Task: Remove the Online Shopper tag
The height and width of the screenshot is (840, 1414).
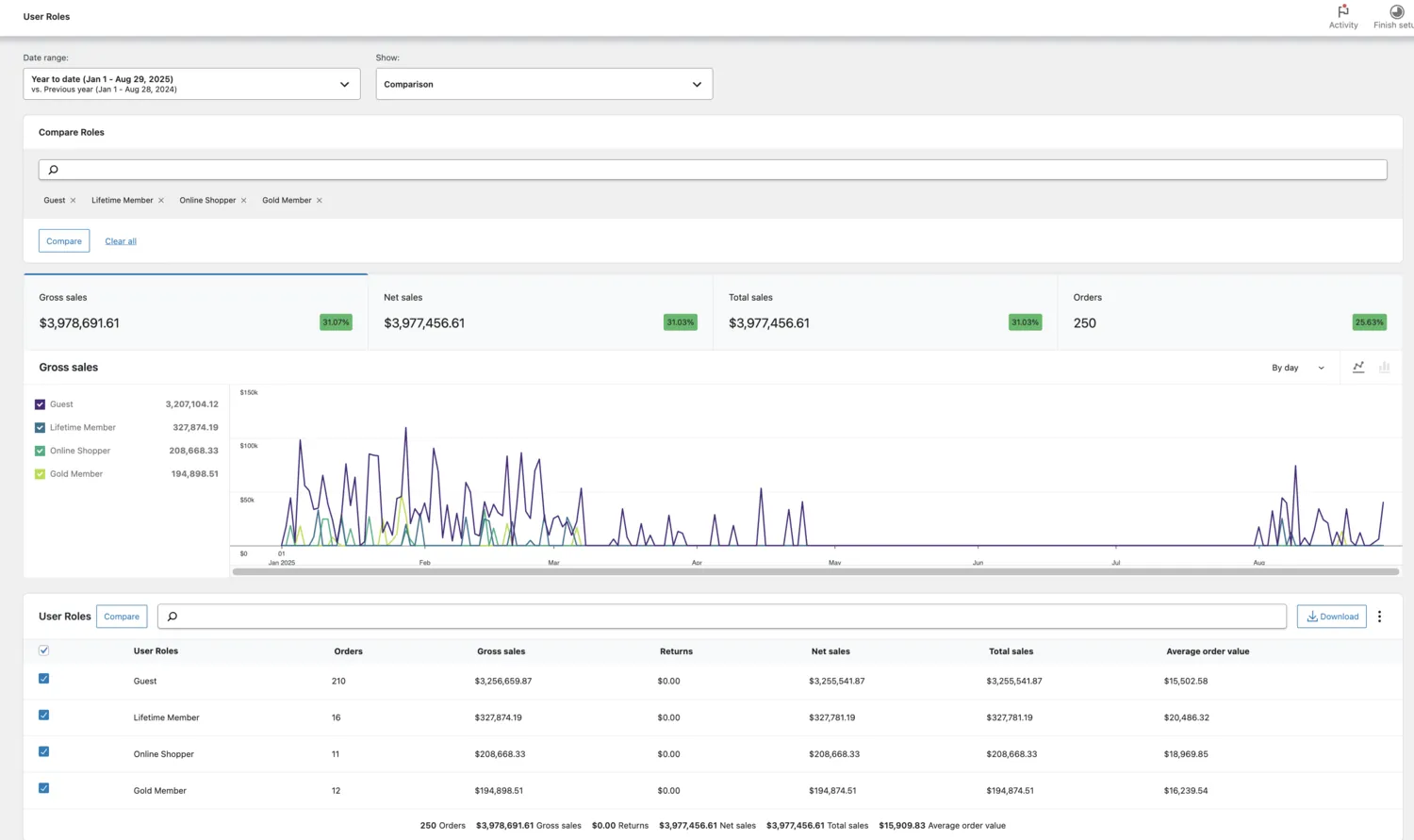Action: point(244,201)
